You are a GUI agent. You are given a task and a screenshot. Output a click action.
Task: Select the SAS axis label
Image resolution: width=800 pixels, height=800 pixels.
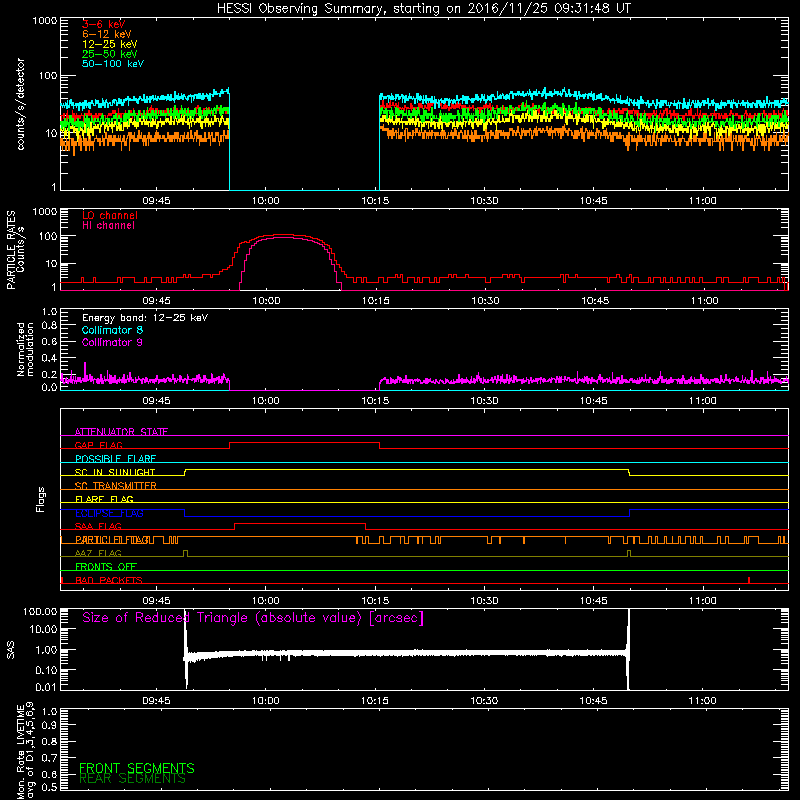11,650
